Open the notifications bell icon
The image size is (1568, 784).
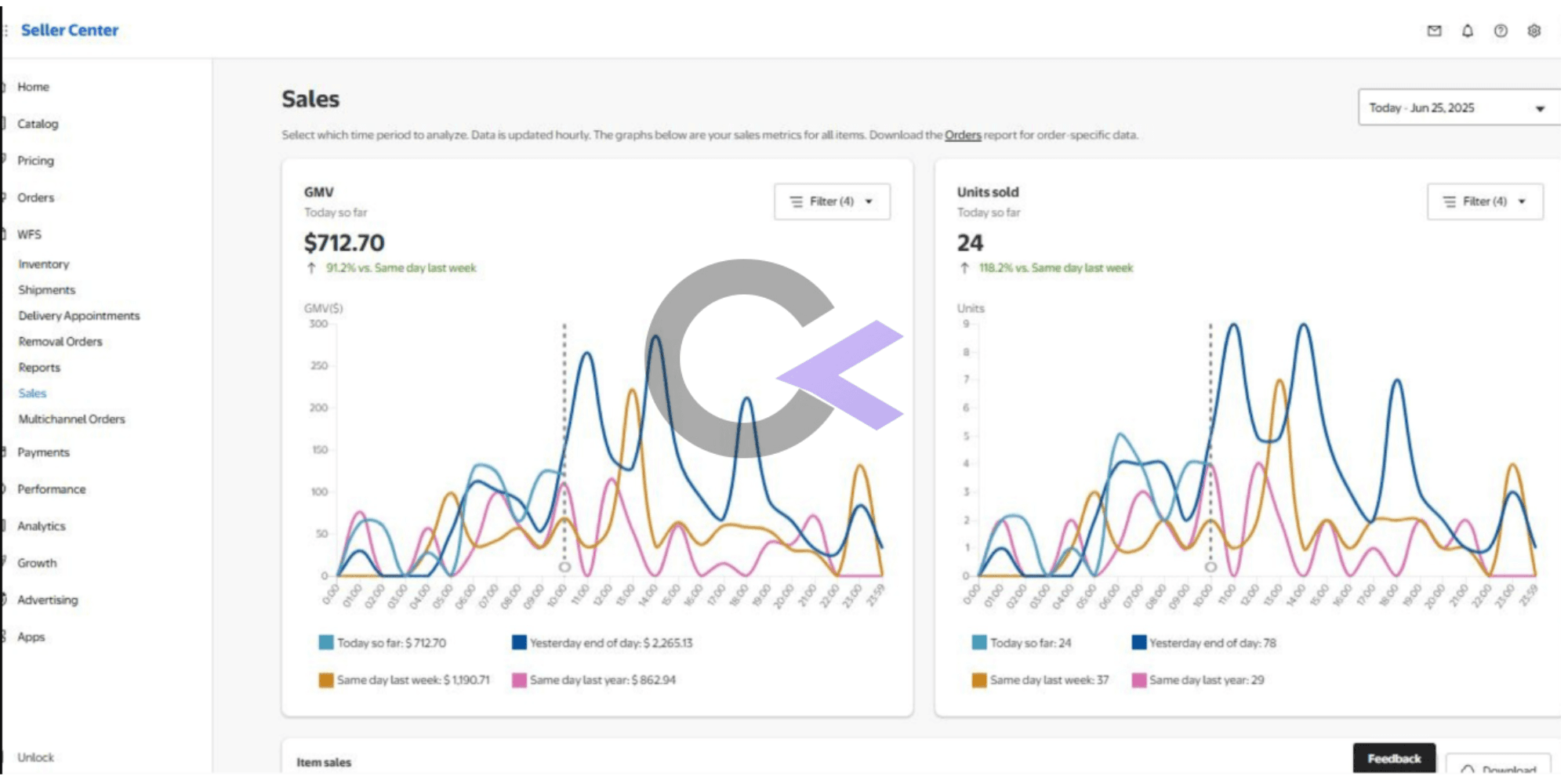click(1468, 31)
